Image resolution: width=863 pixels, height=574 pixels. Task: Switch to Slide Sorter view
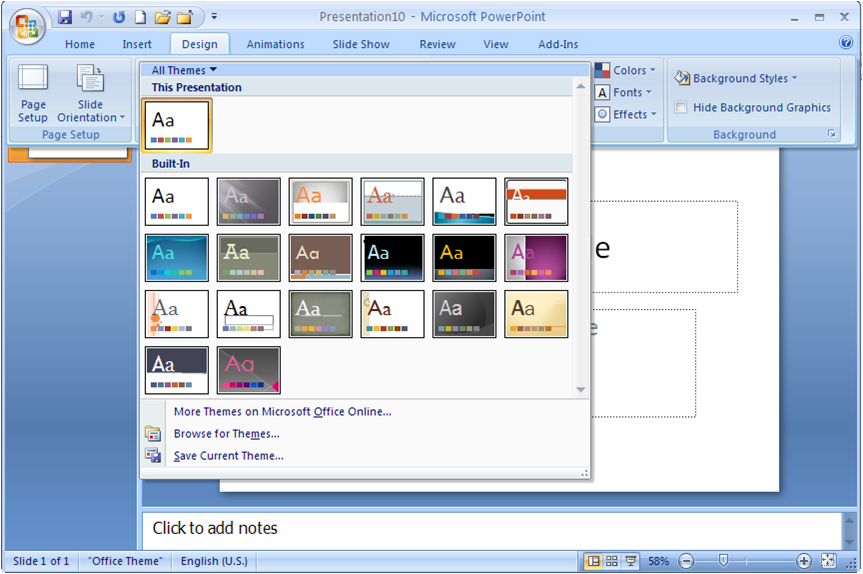pyautogui.click(x=611, y=561)
